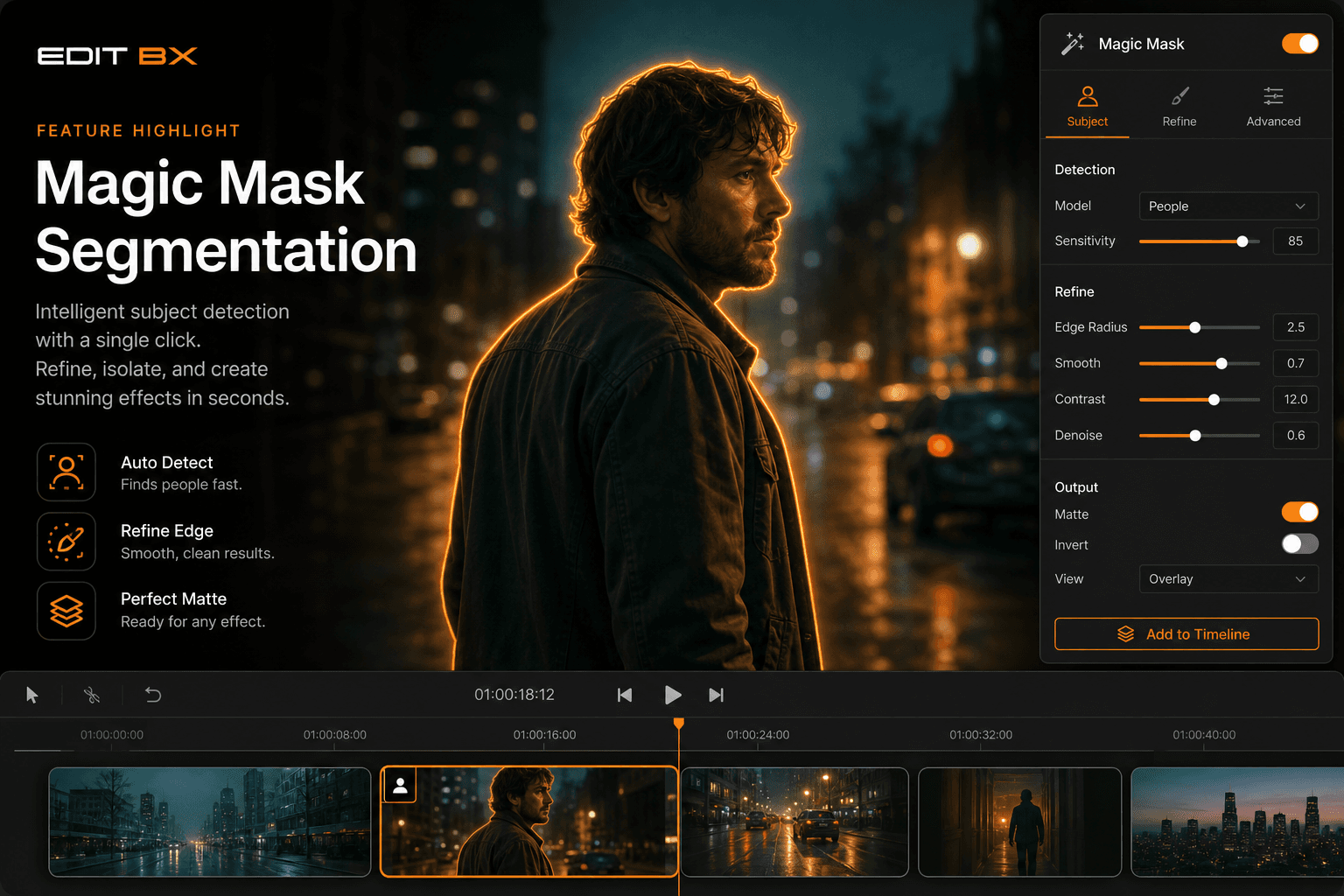This screenshot has height=896, width=1344.
Task: Switch to the Refine tab
Action: coord(1179,107)
